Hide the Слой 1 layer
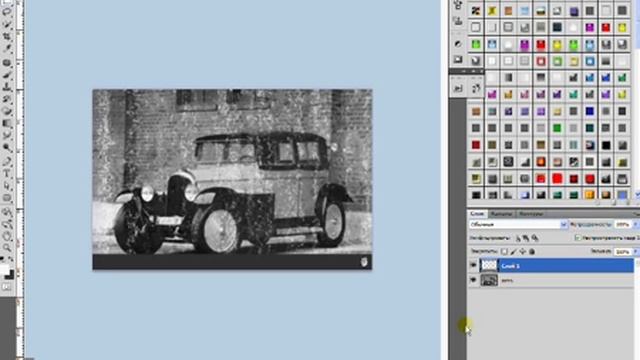 473,265
